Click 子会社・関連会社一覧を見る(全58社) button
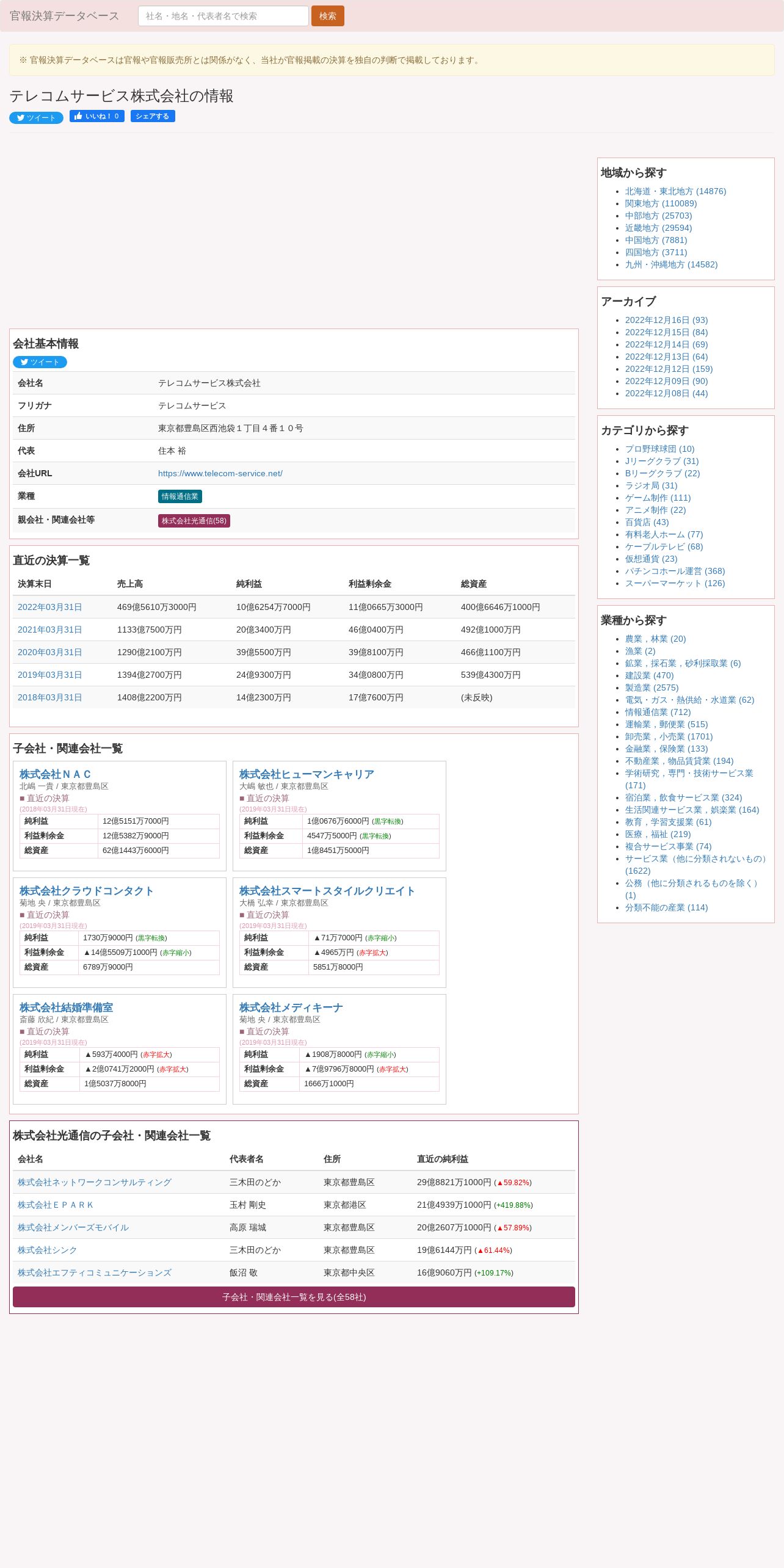Image resolution: width=784 pixels, height=1568 pixels. click(x=294, y=1297)
